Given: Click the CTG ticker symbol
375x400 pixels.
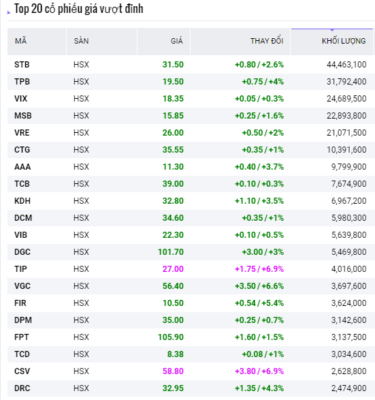Looking at the screenshot, I should point(22,150).
